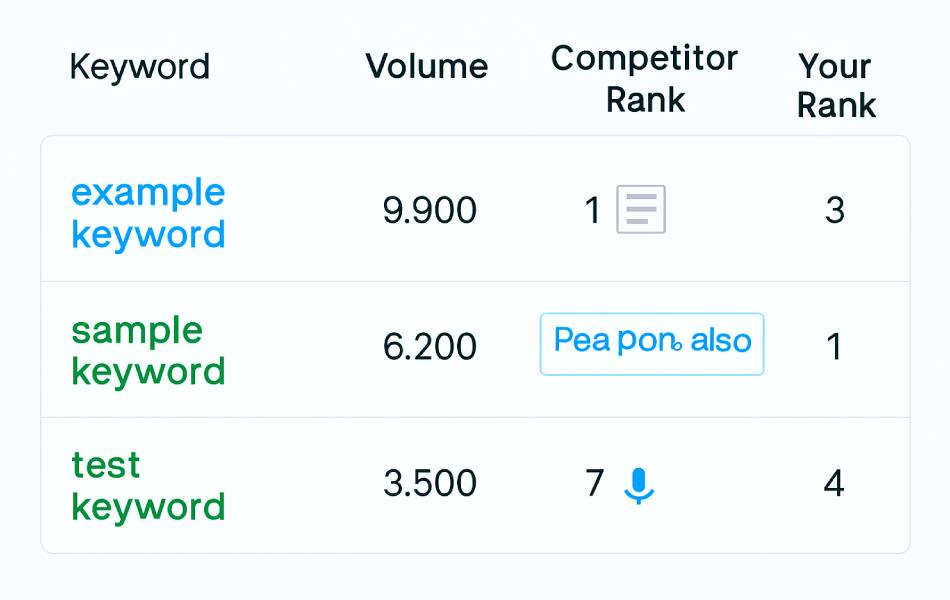The image size is (950, 600).
Task: Click the list-style icon beside example keyword's rank
Action: pos(639,209)
